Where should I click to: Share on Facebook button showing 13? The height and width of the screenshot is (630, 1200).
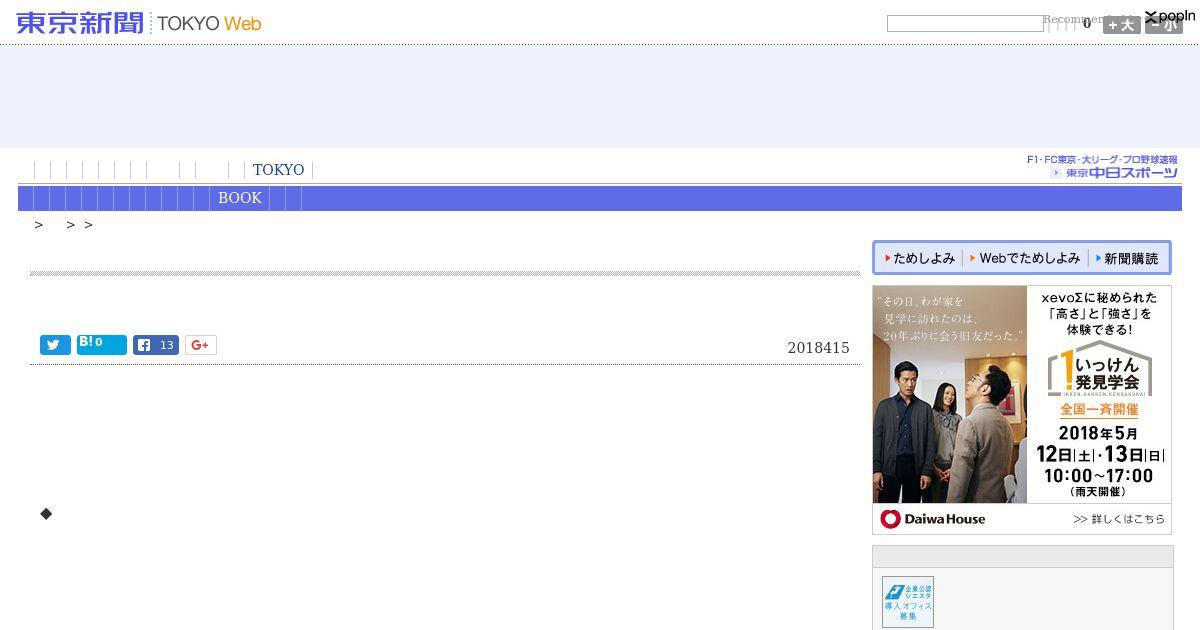tap(156, 345)
